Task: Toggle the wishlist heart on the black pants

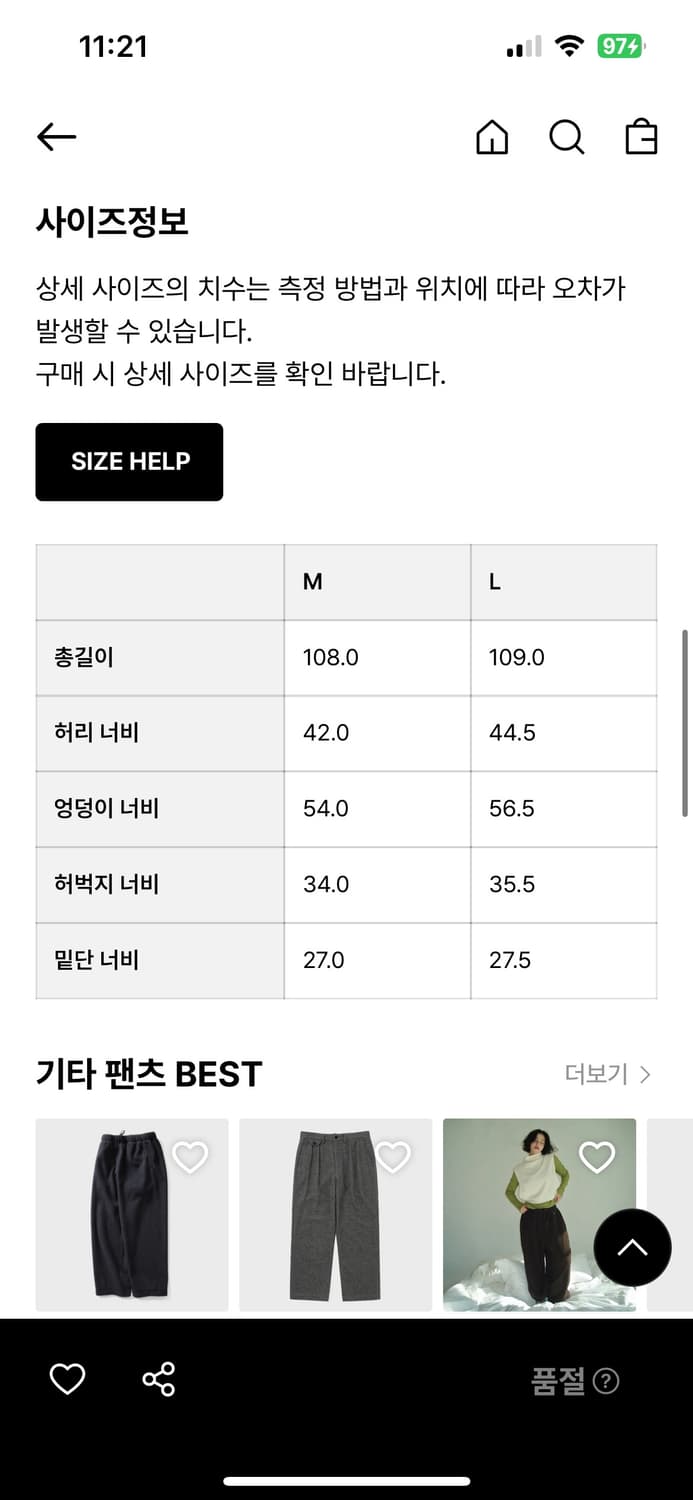Action: pos(190,1155)
